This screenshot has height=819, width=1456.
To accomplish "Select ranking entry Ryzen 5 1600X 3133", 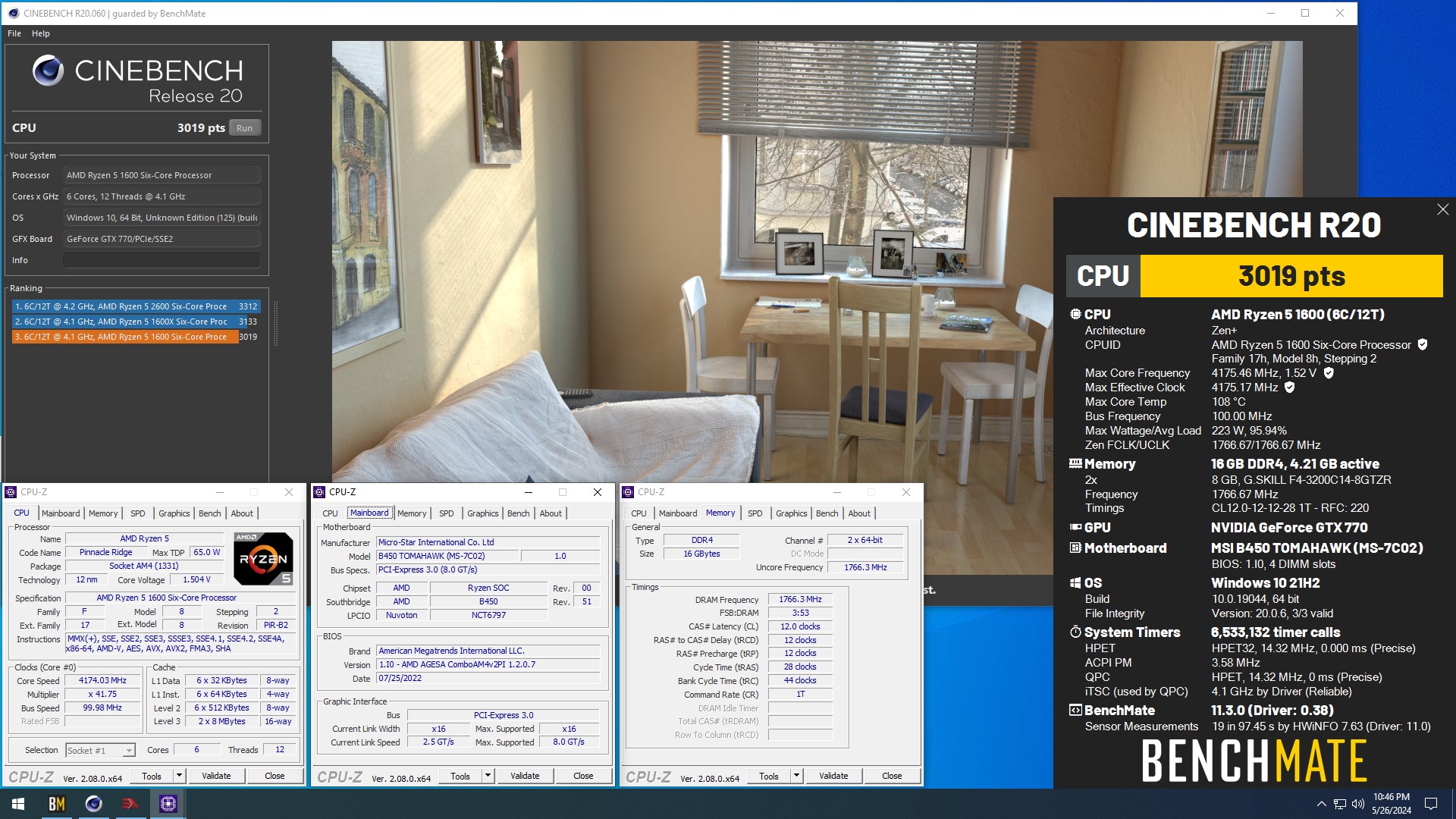I will pyautogui.click(x=136, y=322).
